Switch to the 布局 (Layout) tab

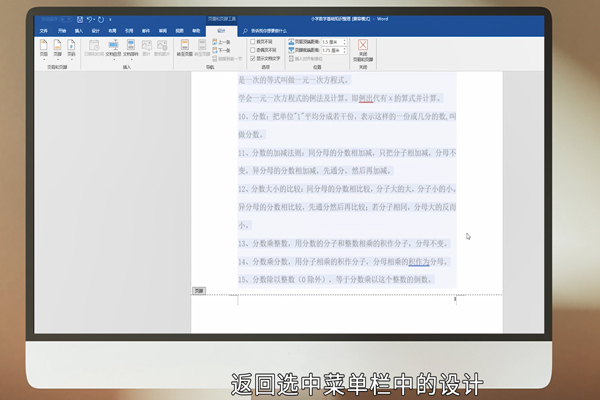(112, 31)
